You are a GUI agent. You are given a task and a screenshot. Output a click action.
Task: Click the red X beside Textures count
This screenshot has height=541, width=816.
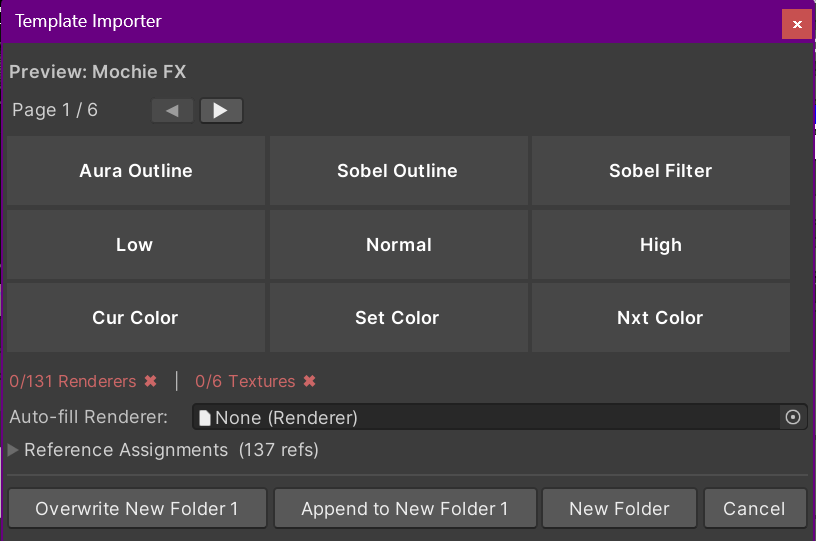[310, 381]
